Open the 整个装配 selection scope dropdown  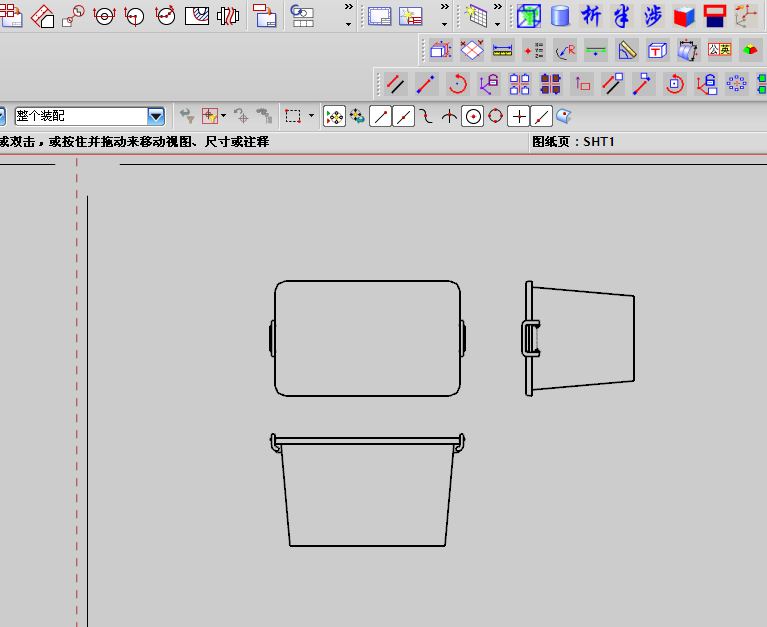click(x=156, y=116)
